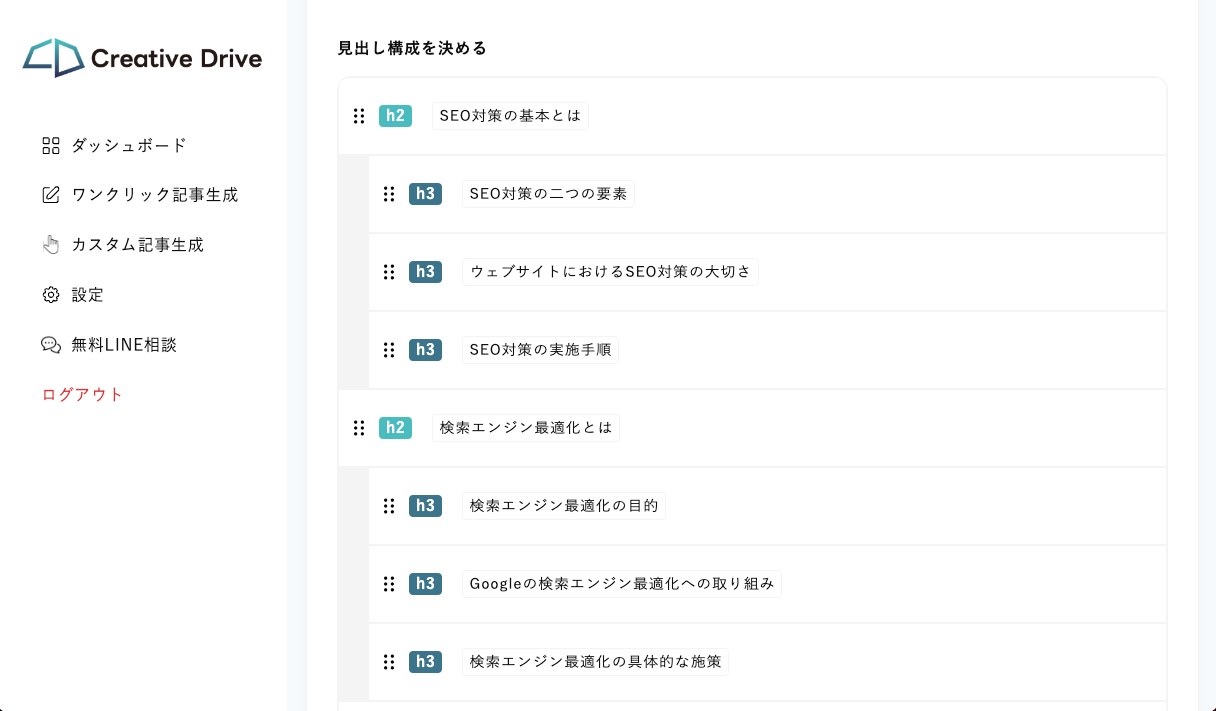Click drag handle beside 検索エンジン最適化とは
Screen dimensions: 1216x711
[x=359, y=428]
